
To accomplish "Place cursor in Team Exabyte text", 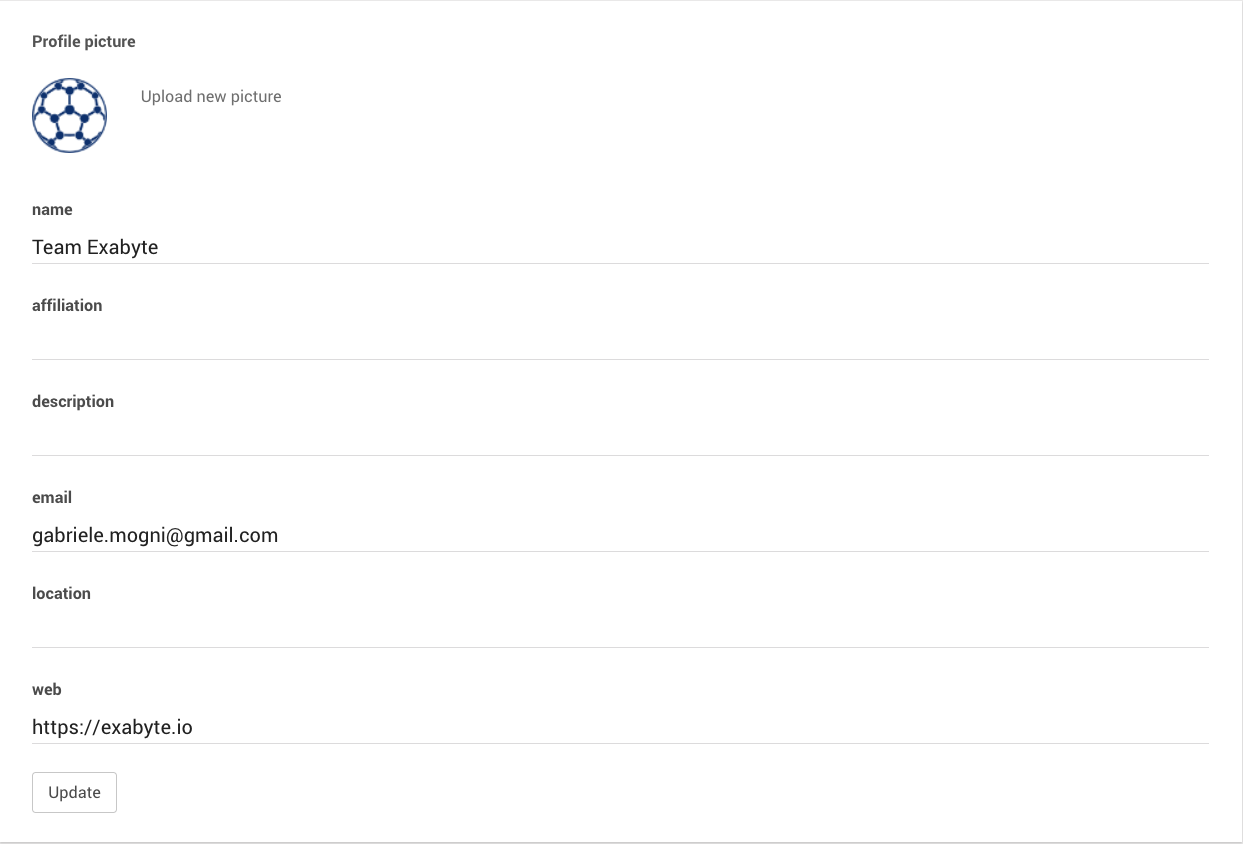I will (95, 247).
